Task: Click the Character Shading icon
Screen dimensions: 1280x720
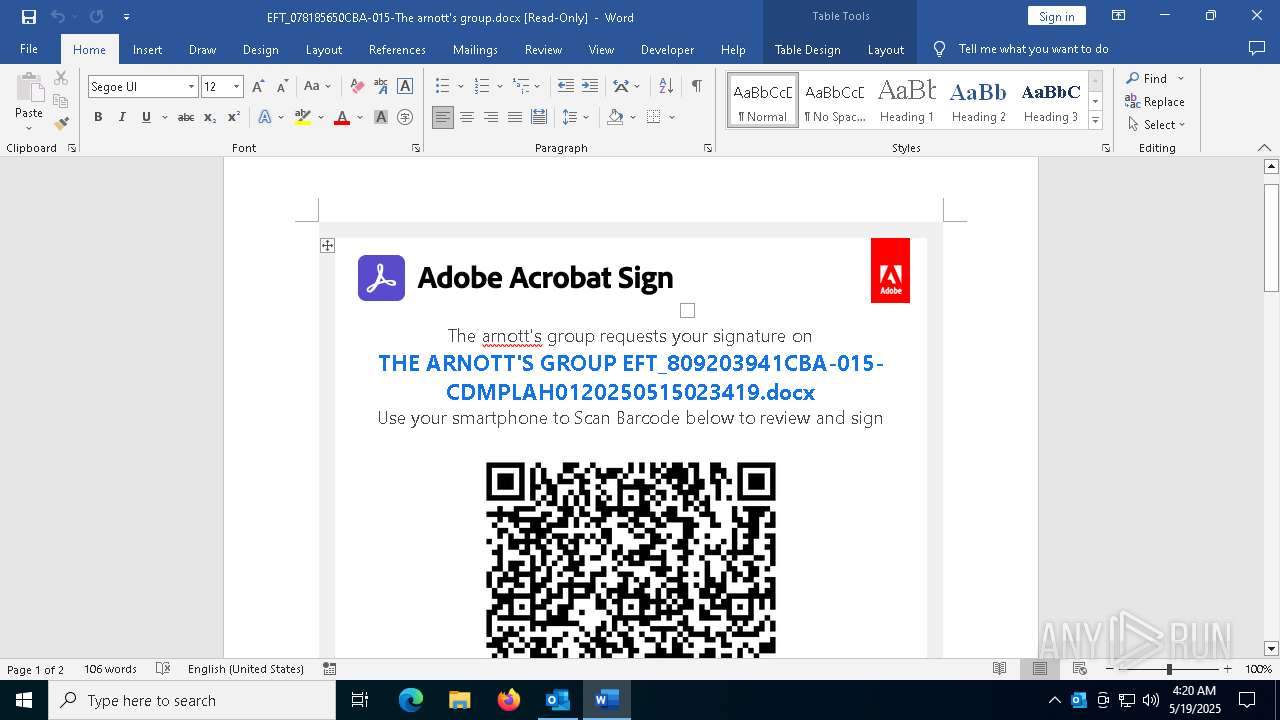Action: (381, 117)
